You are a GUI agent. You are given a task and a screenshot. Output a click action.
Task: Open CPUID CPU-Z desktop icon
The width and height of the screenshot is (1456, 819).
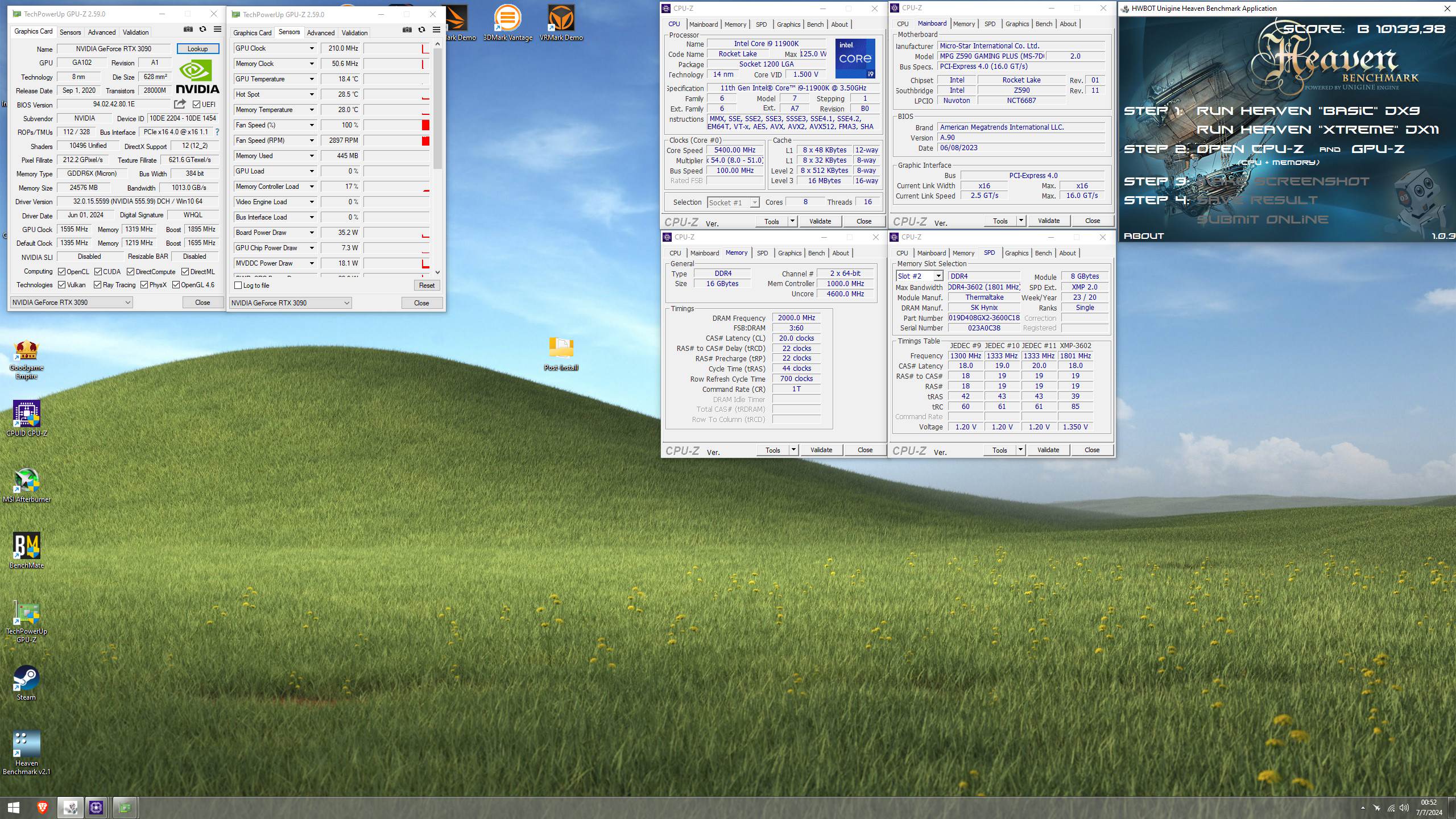26,419
